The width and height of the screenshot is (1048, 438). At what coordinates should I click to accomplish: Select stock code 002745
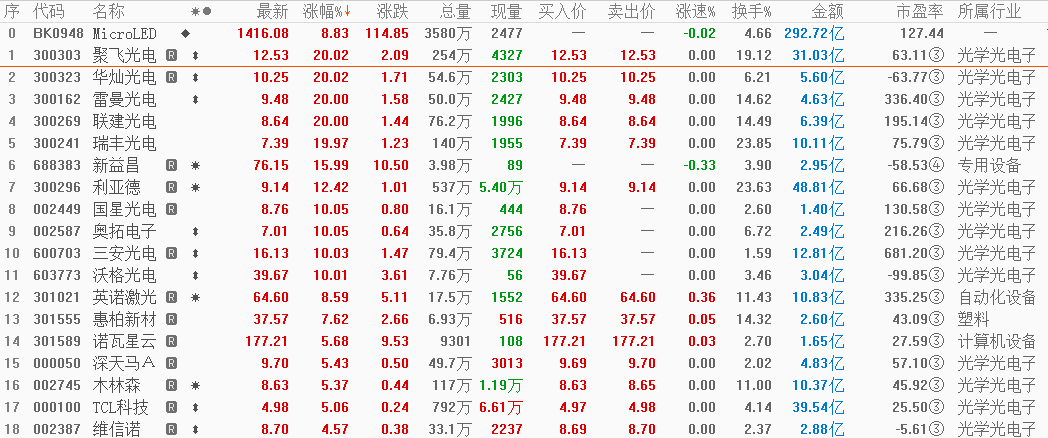57,386
